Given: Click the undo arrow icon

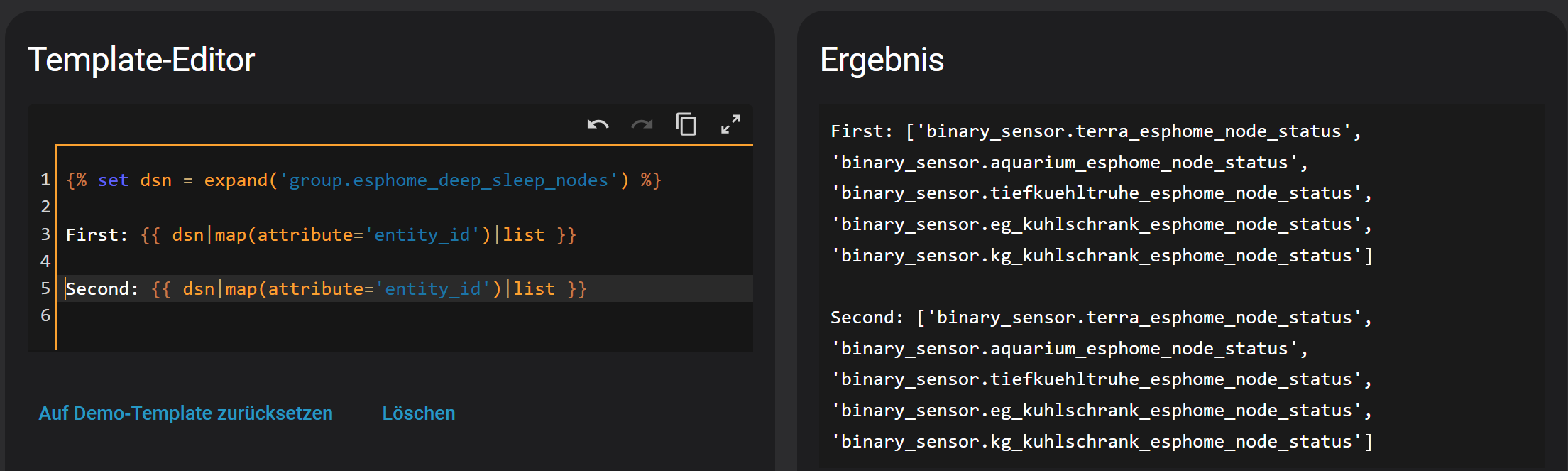Looking at the screenshot, I should (x=598, y=125).
